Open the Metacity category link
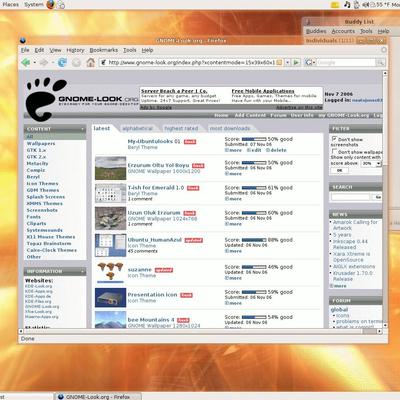This screenshot has width=400, height=400. [37, 163]
